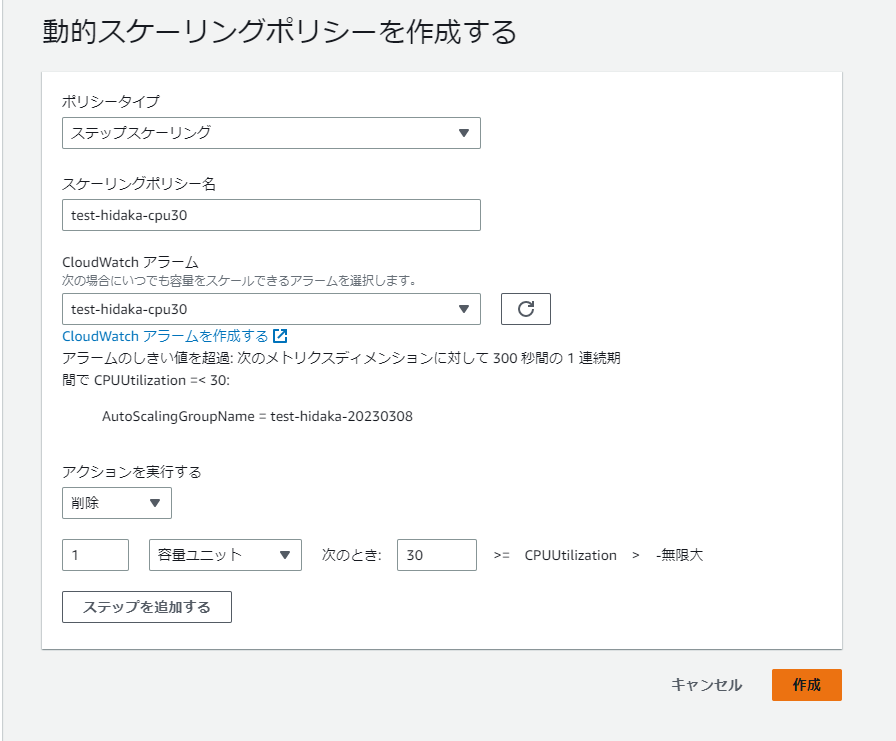Viewport: 896px width, 741px height.
Task: Expand the 容量ユニット dropdown
Action: [x=225, y=555]
